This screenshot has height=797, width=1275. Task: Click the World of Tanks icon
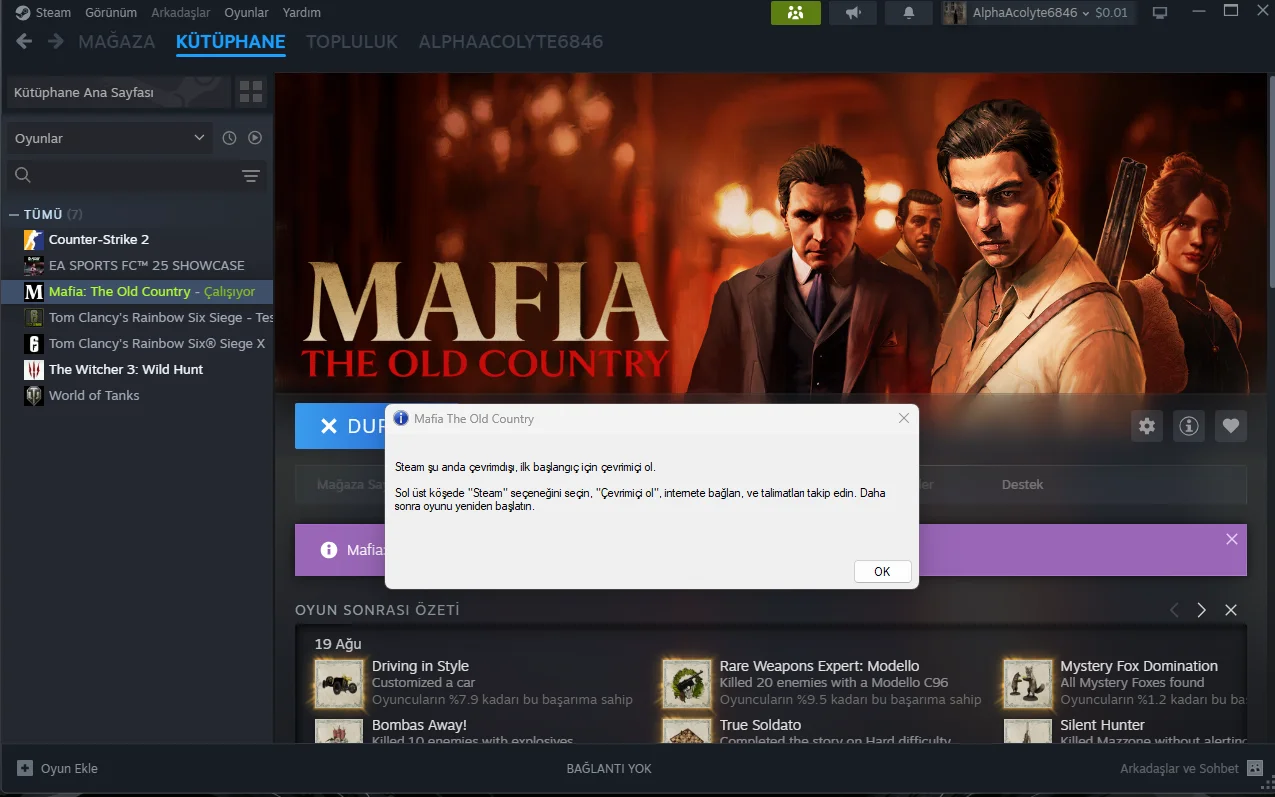click(33, 396)
